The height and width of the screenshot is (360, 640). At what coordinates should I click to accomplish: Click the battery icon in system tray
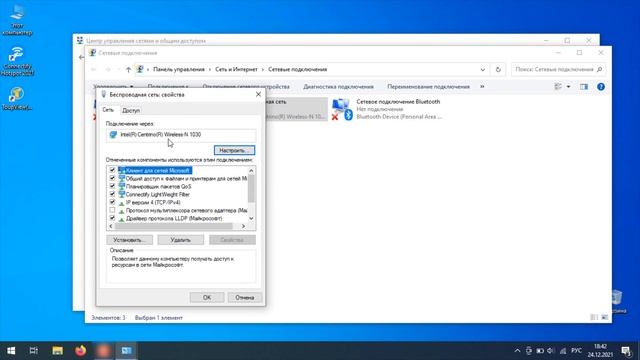540,351
